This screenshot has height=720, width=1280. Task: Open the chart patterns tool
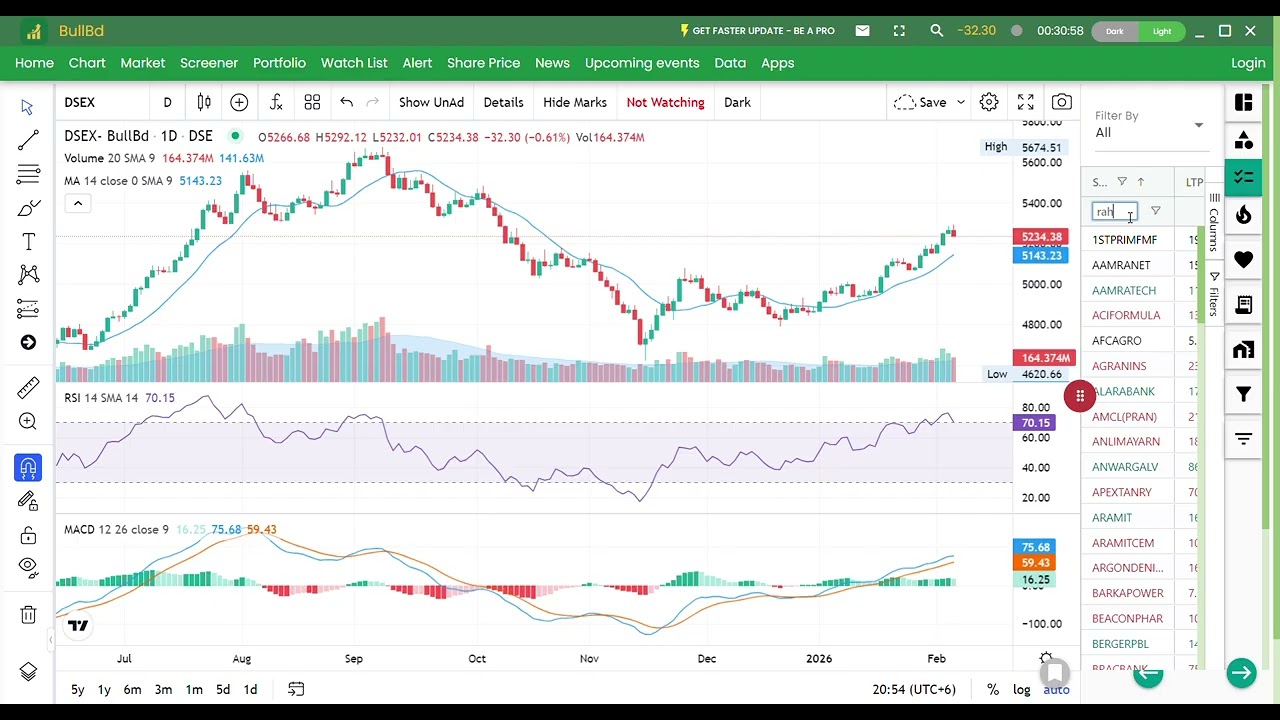tap(28, 275)
